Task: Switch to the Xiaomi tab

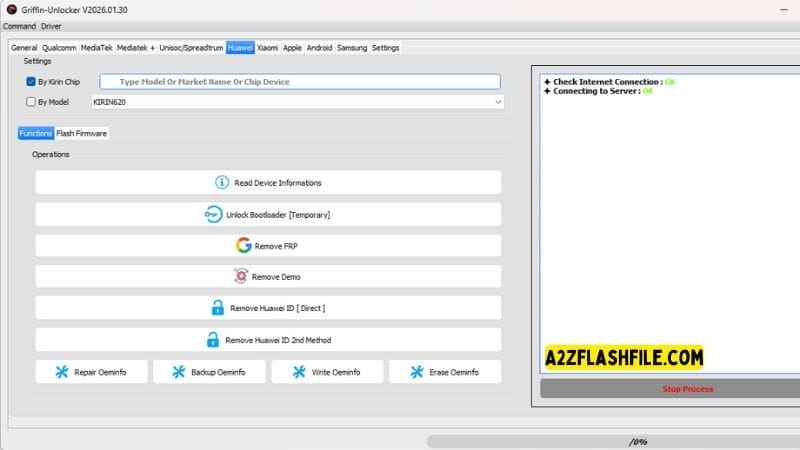Action: (x=267, y=47)
